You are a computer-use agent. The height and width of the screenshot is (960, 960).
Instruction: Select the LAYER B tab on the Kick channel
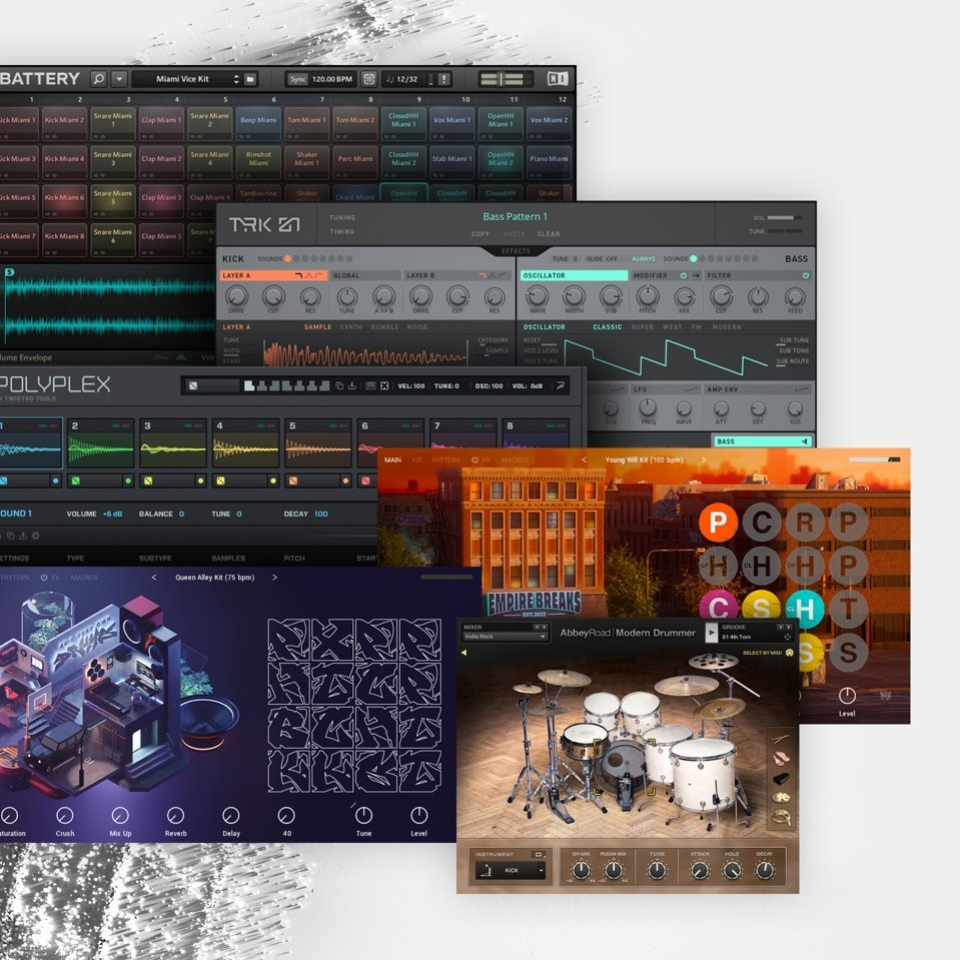pyautogui.click(x=419, y=273)
